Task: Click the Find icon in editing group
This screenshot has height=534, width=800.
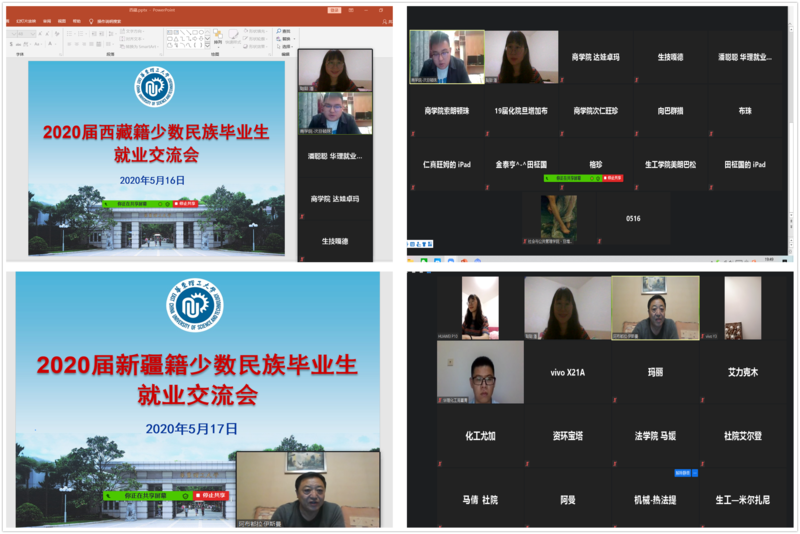Action: point(283,31)
